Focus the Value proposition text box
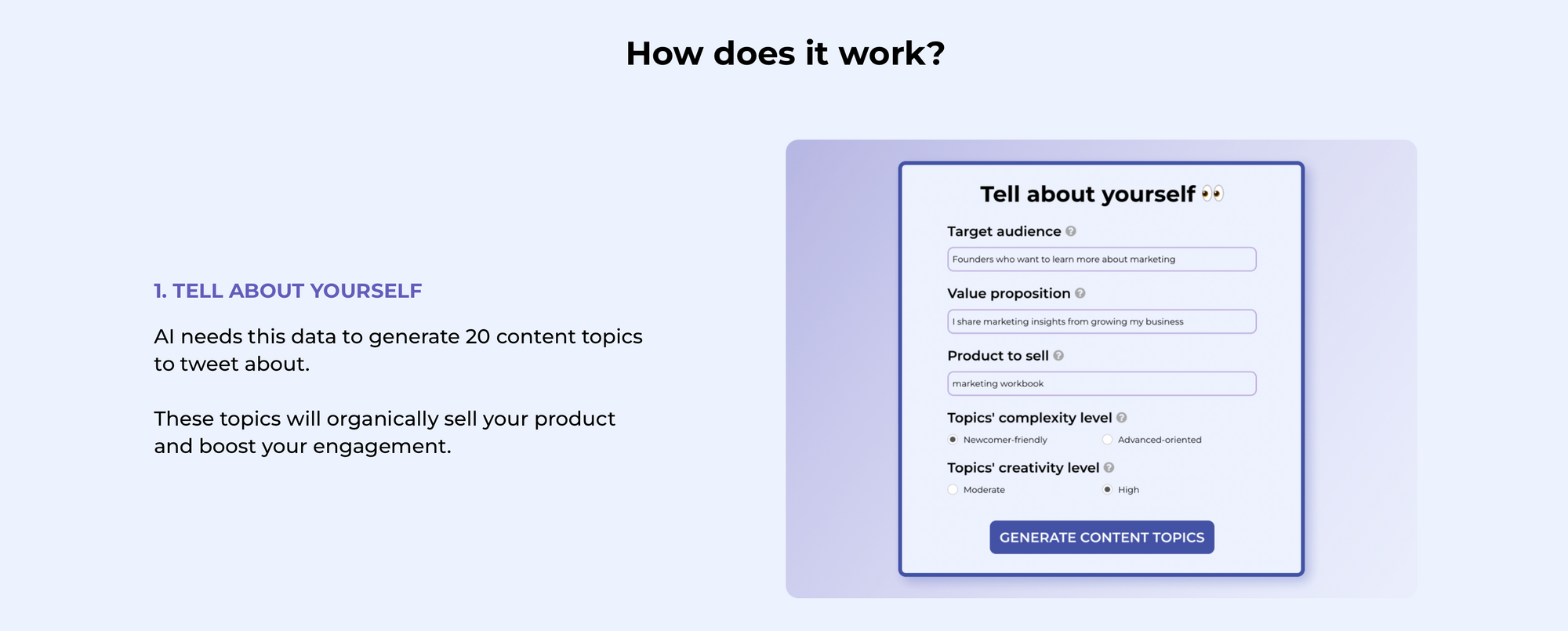The width and height of the screenshot is (1568, 631). click(1102, 321)
